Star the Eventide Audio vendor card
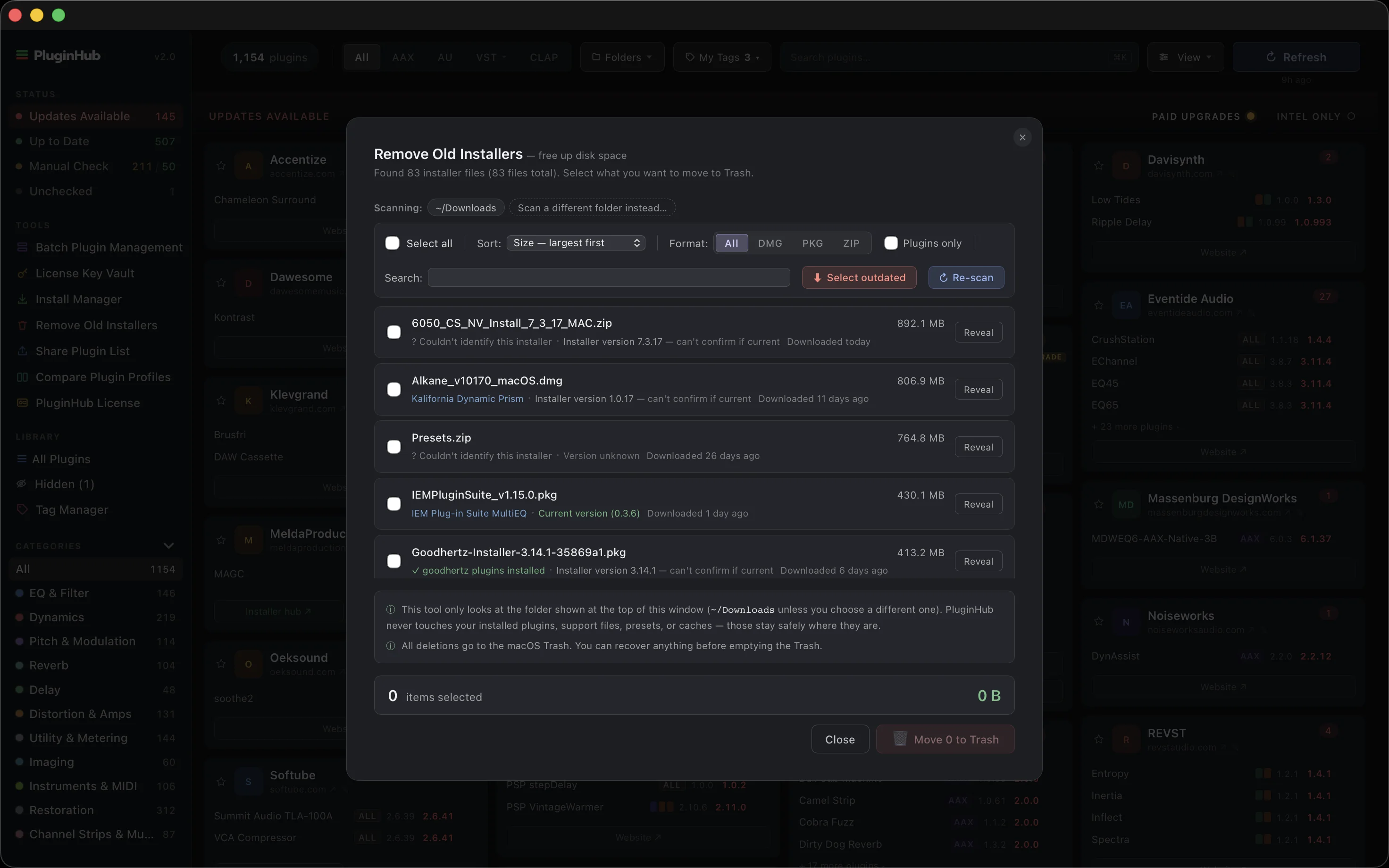This screenshot has width=1389, height=868. [x=1098, y=305]
